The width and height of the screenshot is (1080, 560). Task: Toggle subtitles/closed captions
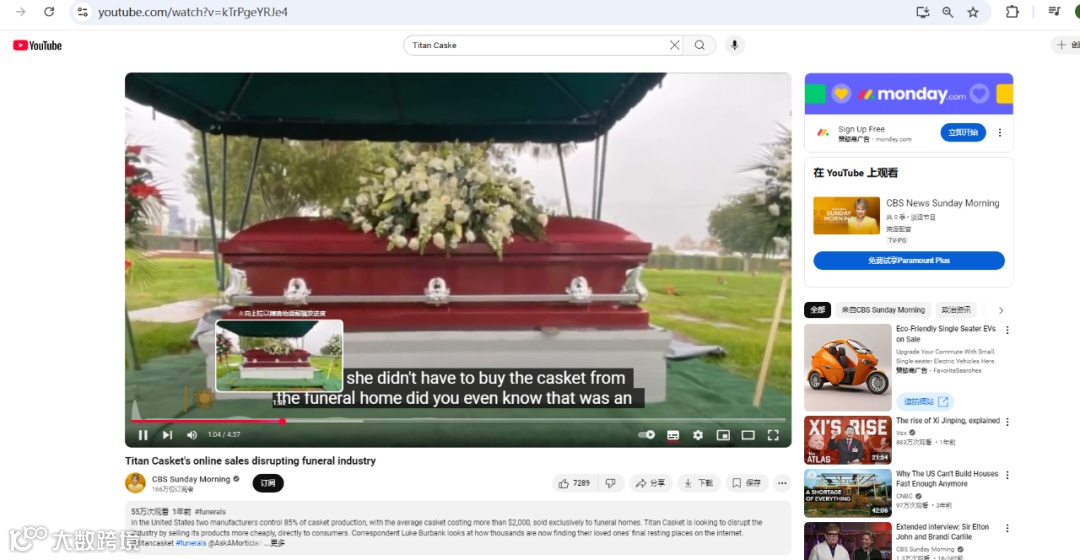[673, 435]
